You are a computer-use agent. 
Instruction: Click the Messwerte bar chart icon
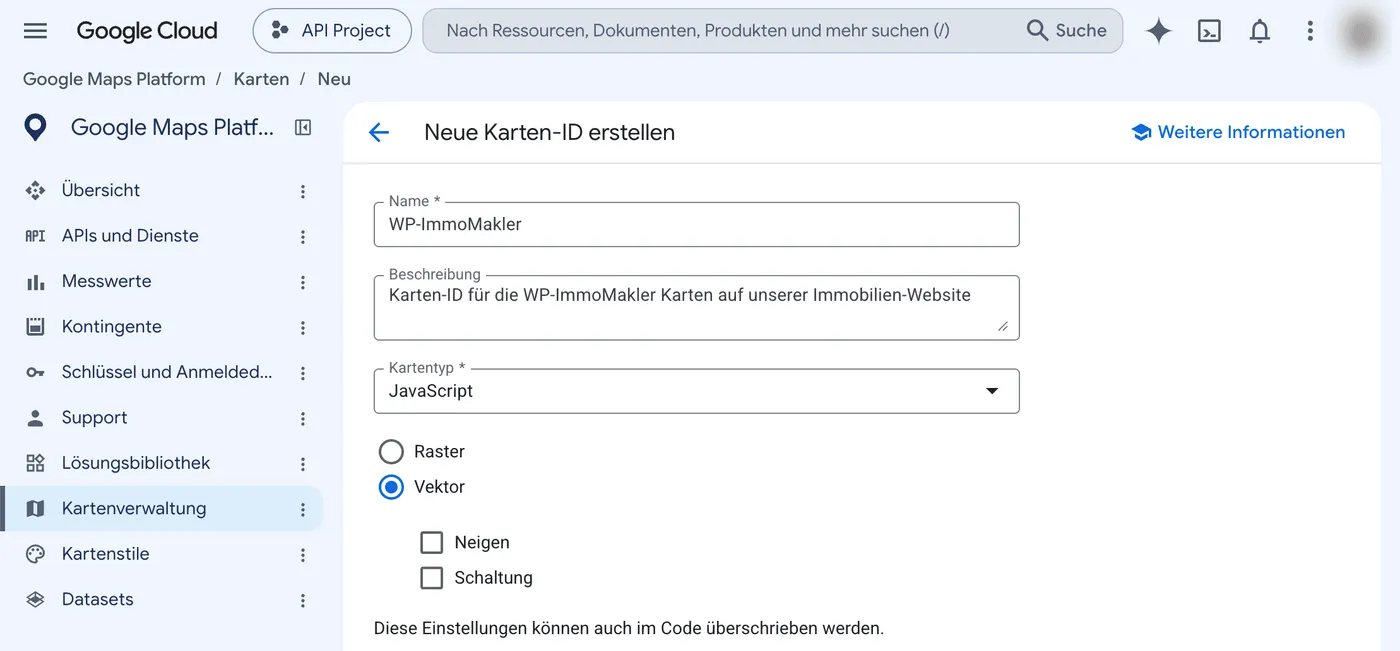point(35,282)
